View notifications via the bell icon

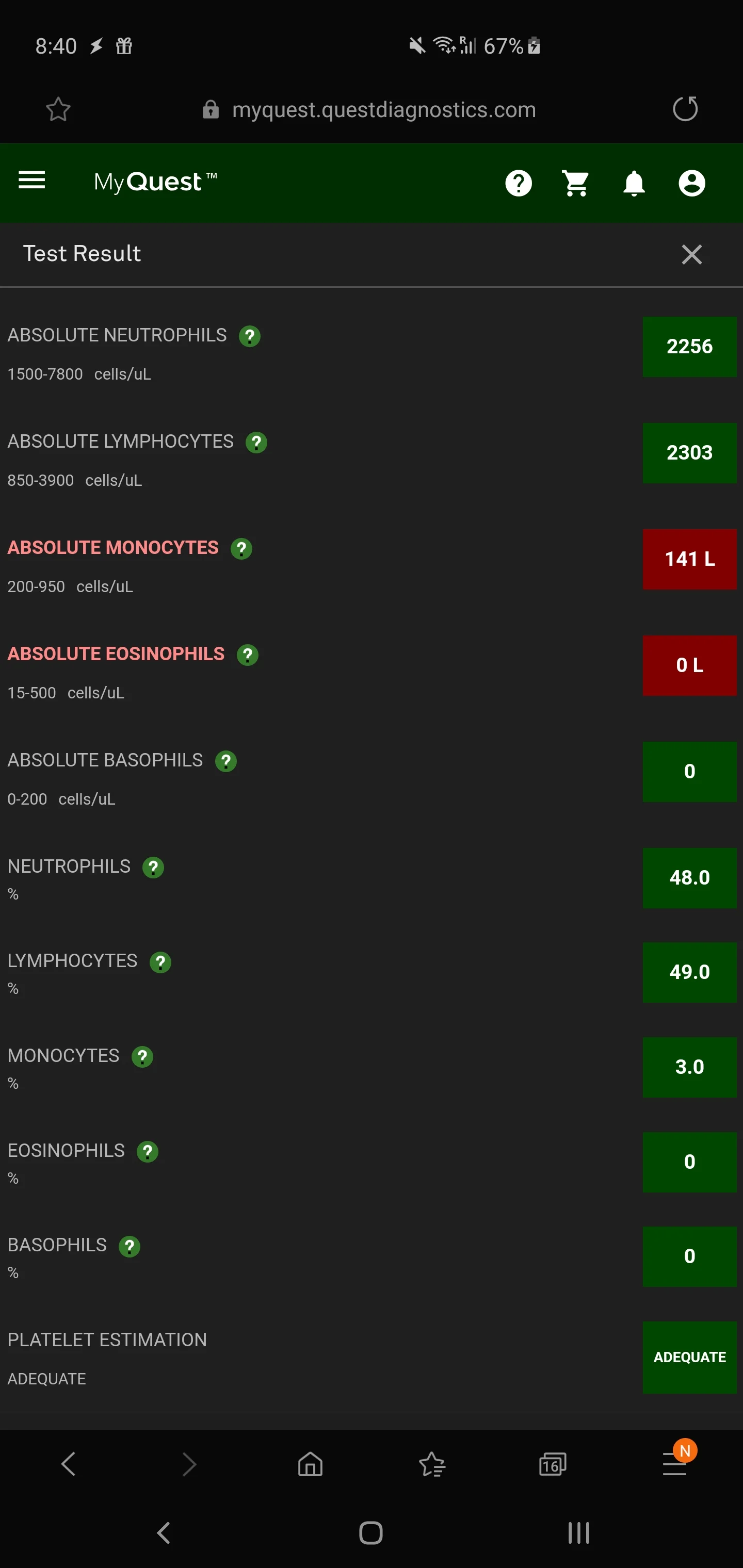point(634,183)
